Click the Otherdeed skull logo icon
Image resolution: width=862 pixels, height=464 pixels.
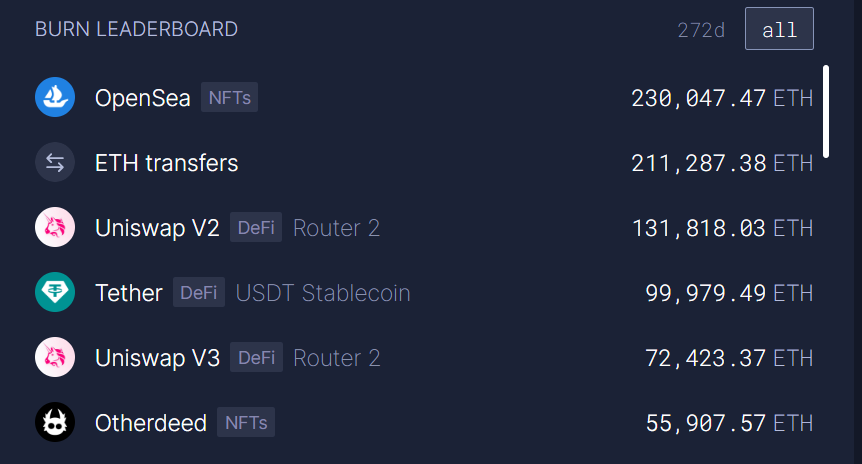click(x=55, y=422)
